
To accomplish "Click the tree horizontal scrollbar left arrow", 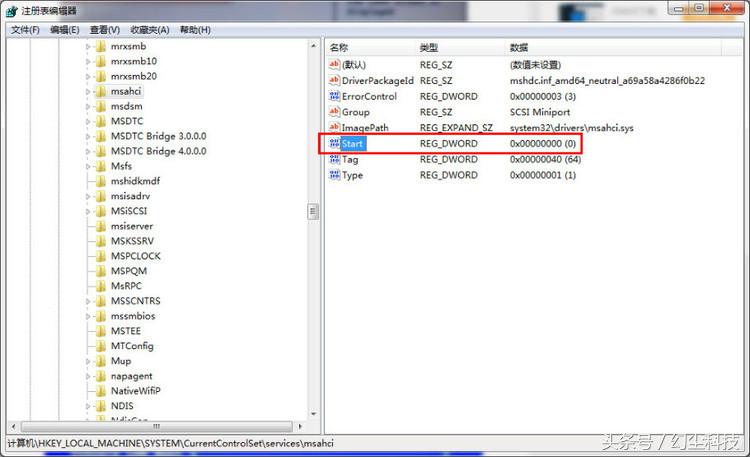I will coord(13,426).
